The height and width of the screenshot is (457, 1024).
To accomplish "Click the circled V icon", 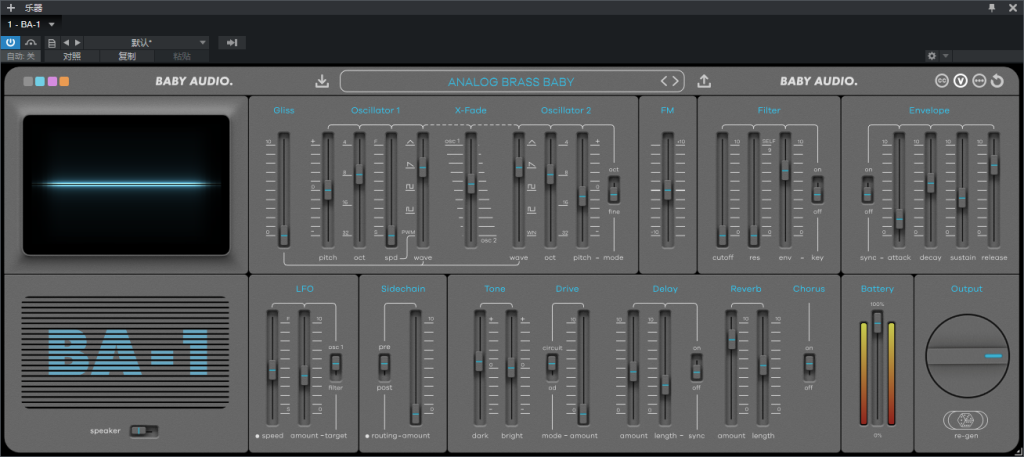I will tap(960, 81).
